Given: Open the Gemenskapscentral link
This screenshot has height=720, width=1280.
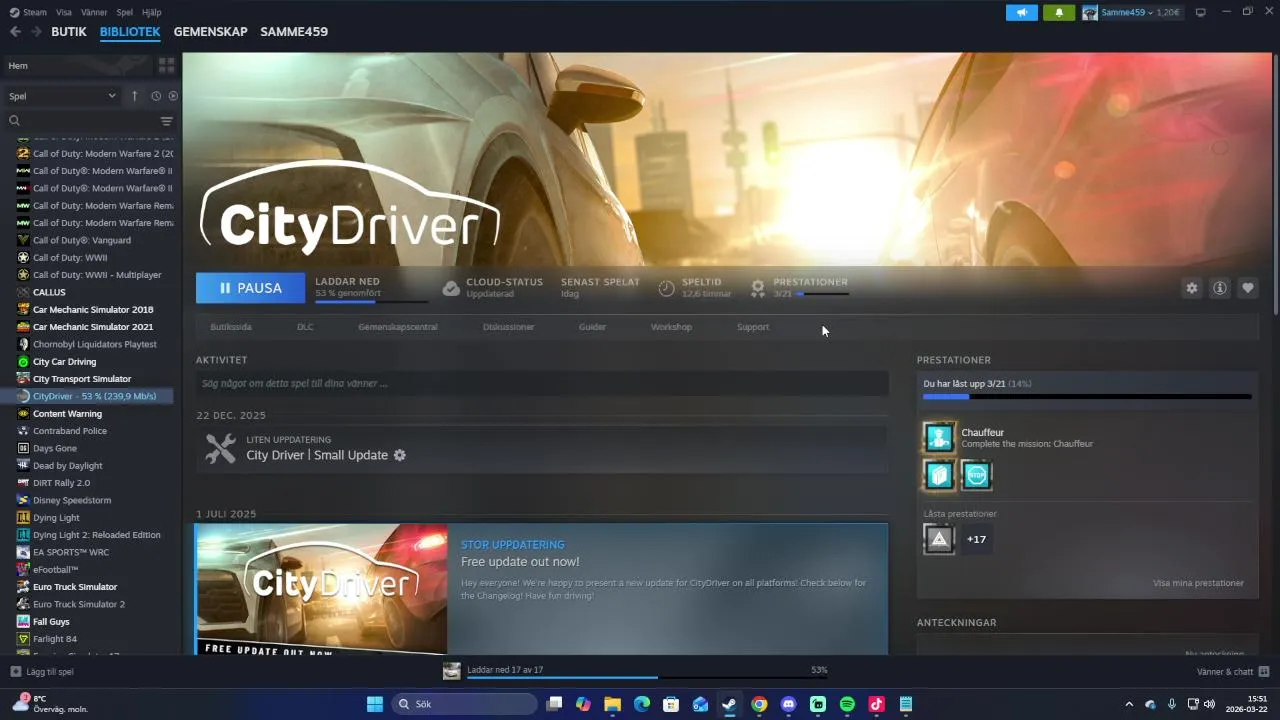Looking at the screenshot, I should (398, 327).
